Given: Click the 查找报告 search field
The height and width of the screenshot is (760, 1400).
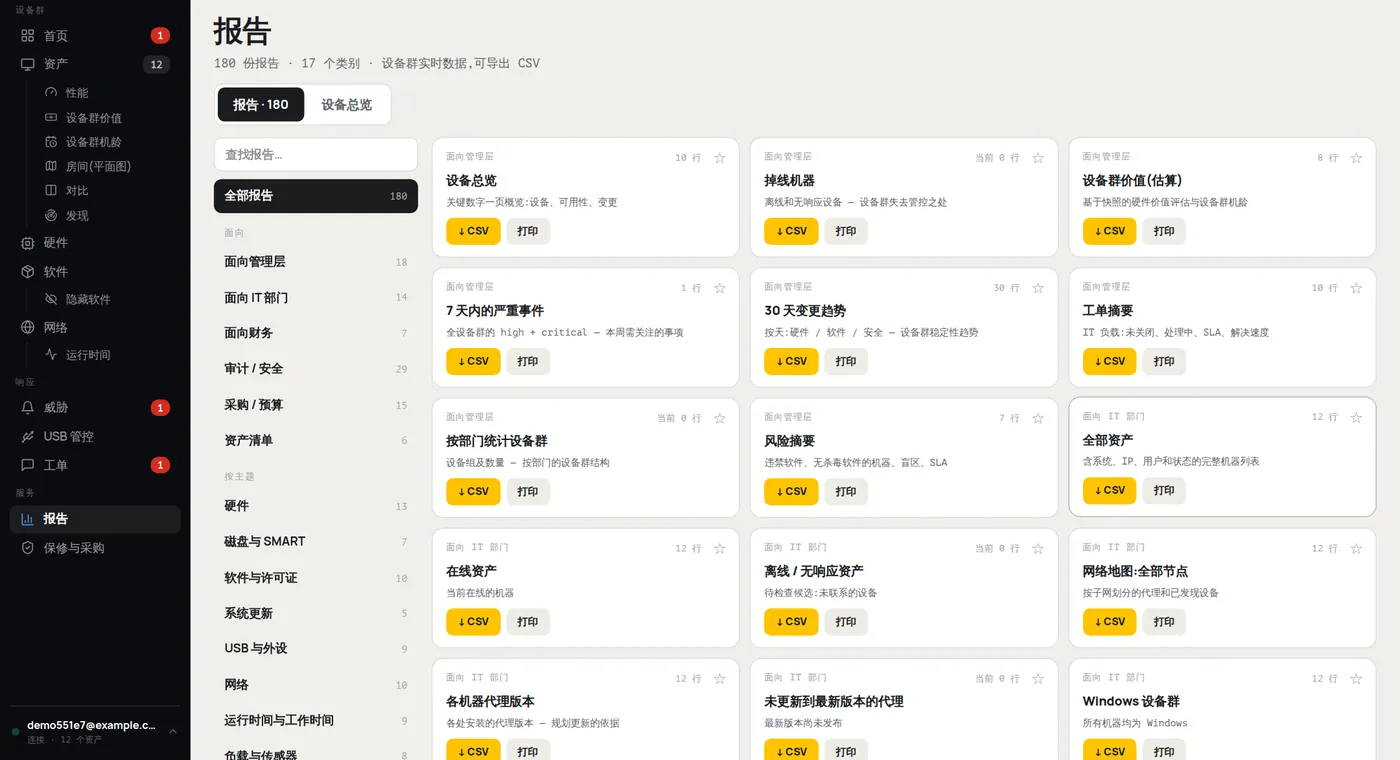Looking at the screenshot, I should tap(316, 155).
